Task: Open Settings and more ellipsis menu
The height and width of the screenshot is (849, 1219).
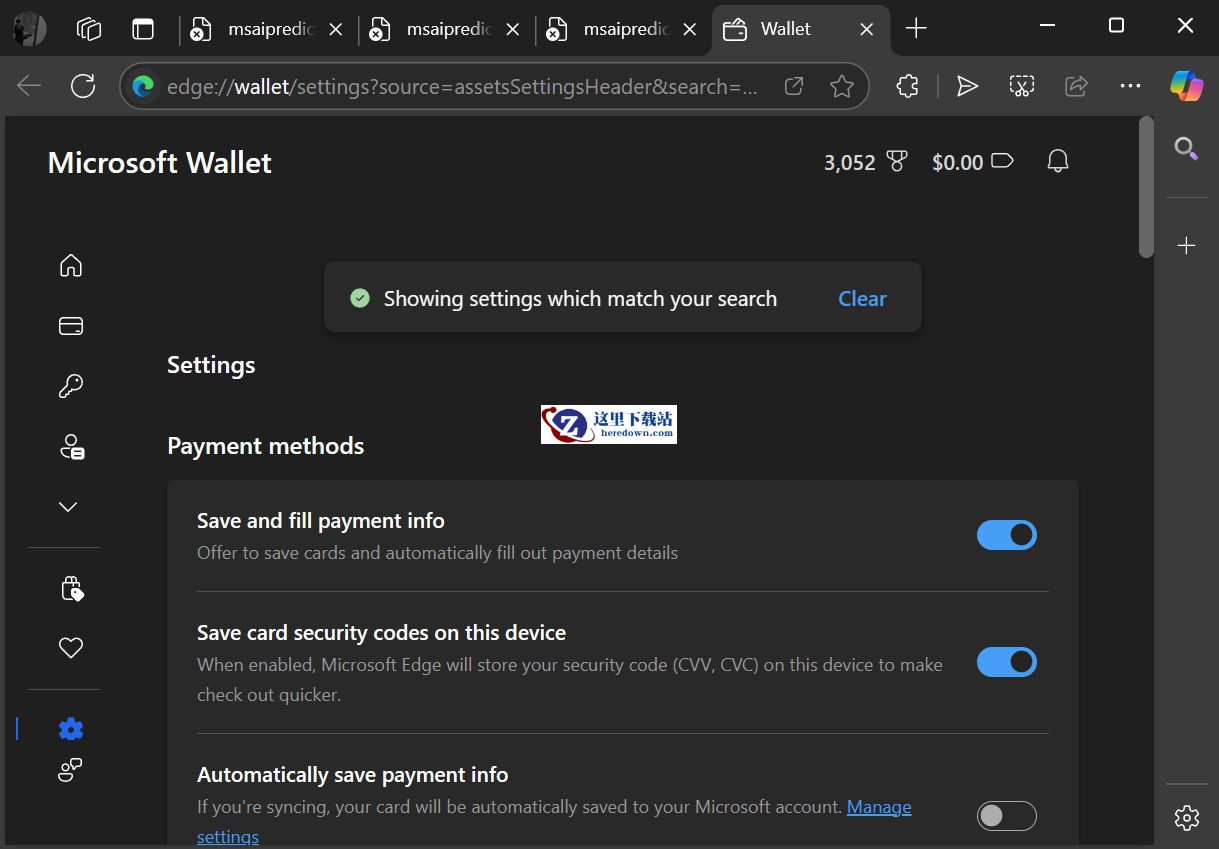Action: coord(1130,86)
